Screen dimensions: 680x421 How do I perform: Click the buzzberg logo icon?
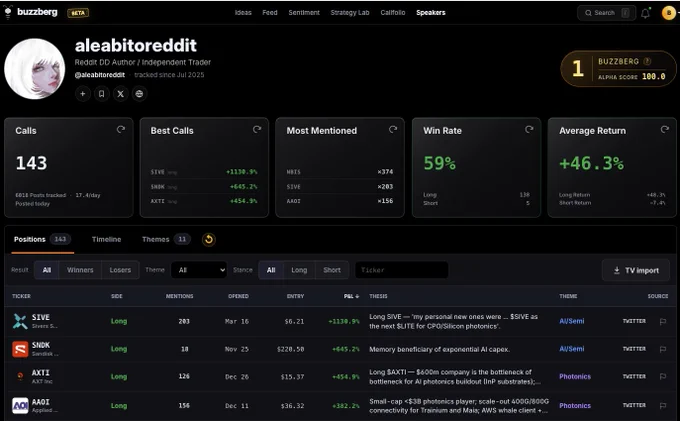(x=8, y=13)
